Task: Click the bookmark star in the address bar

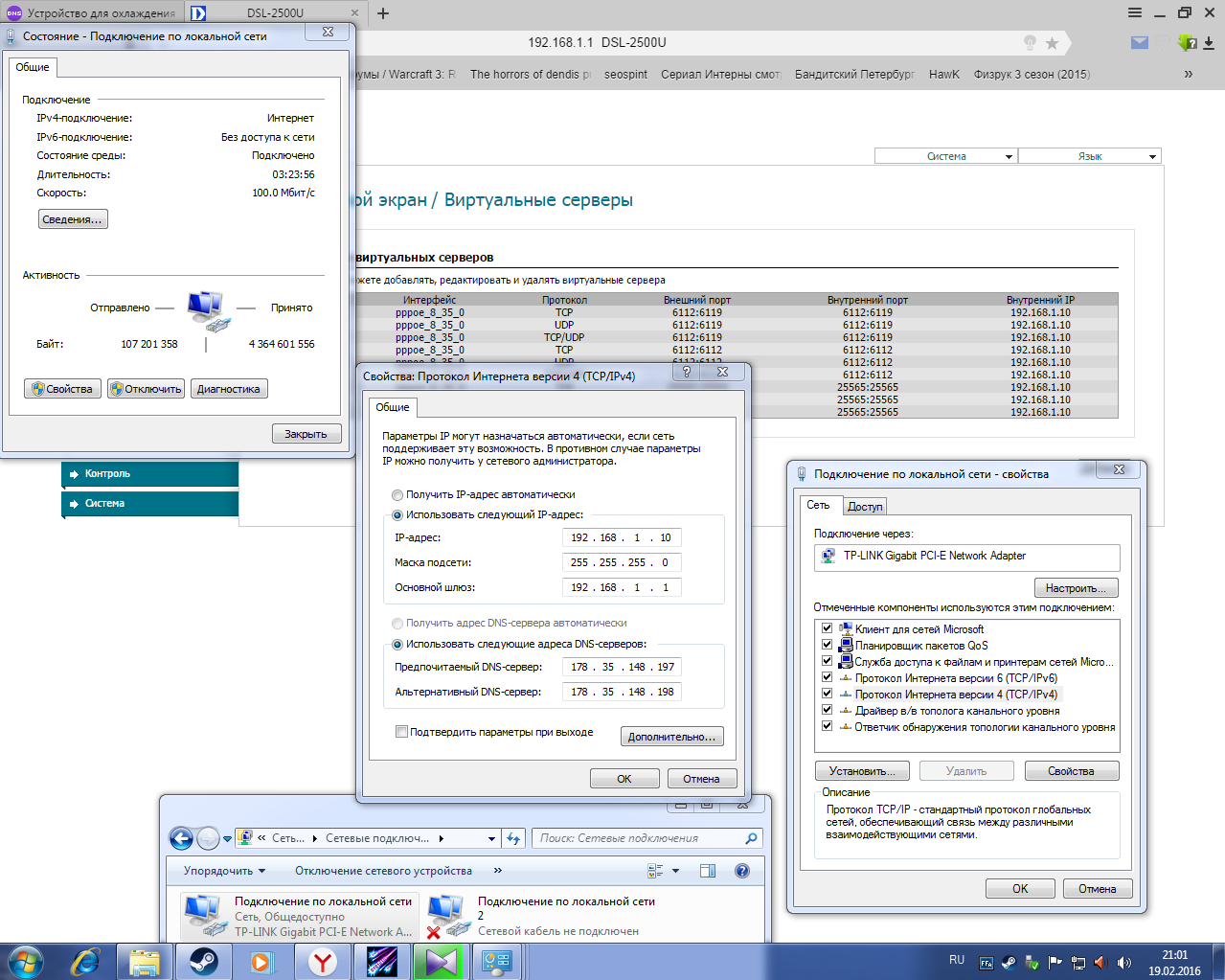Action: pos(1052,43)
